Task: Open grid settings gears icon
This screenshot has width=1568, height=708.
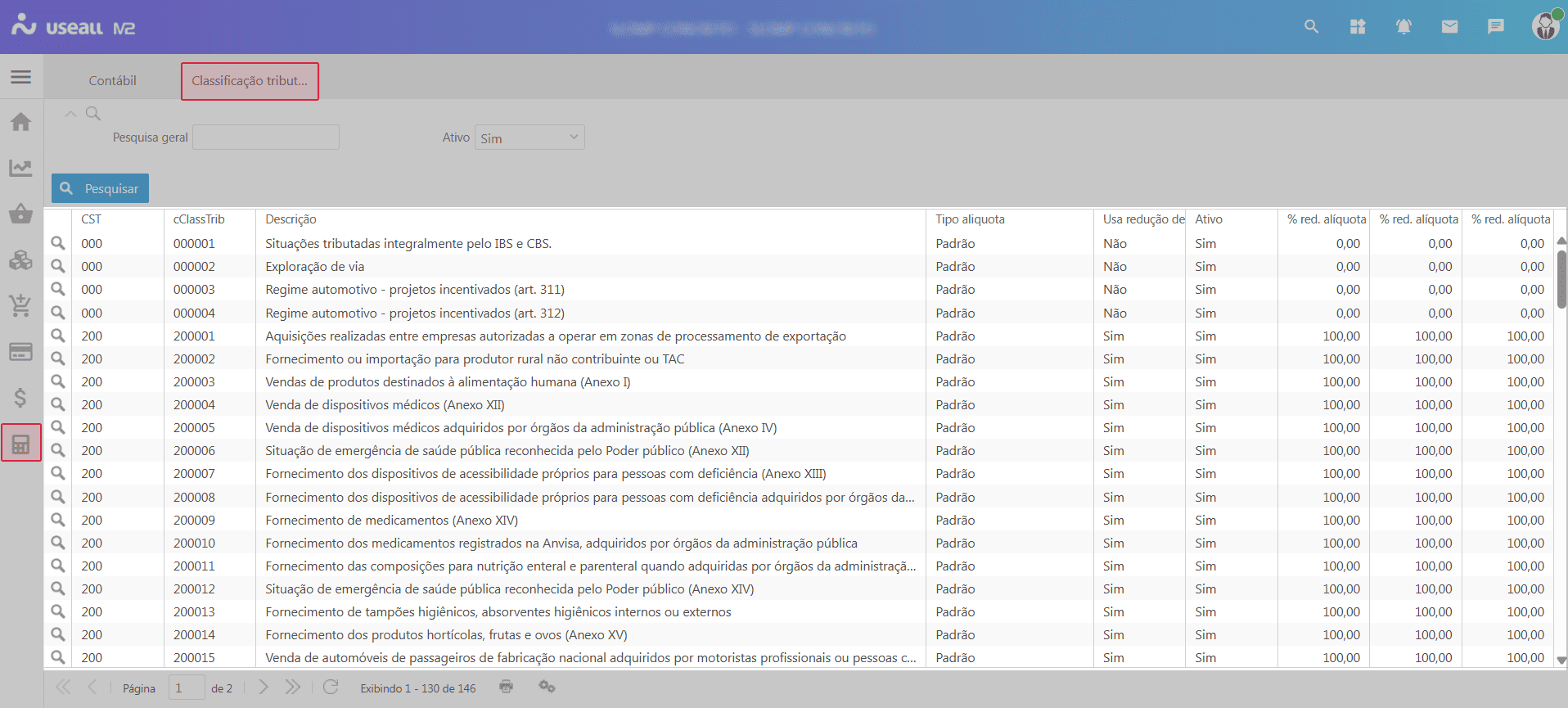Action: pyautogui.click(x=547, y=687)
